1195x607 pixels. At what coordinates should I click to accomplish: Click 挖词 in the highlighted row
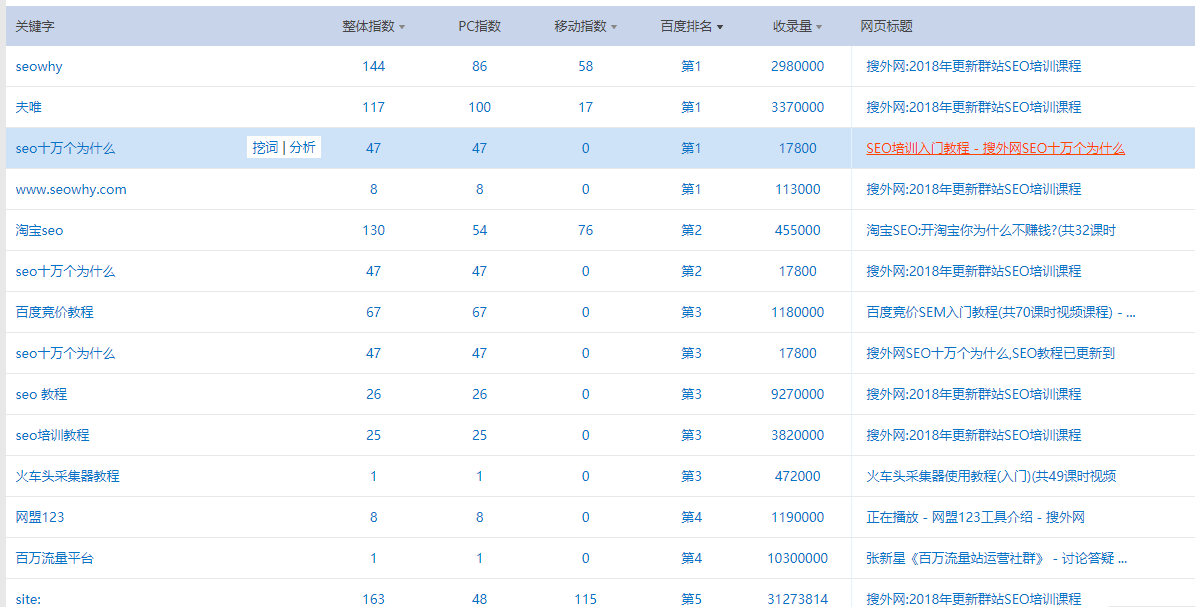[265, 148]
